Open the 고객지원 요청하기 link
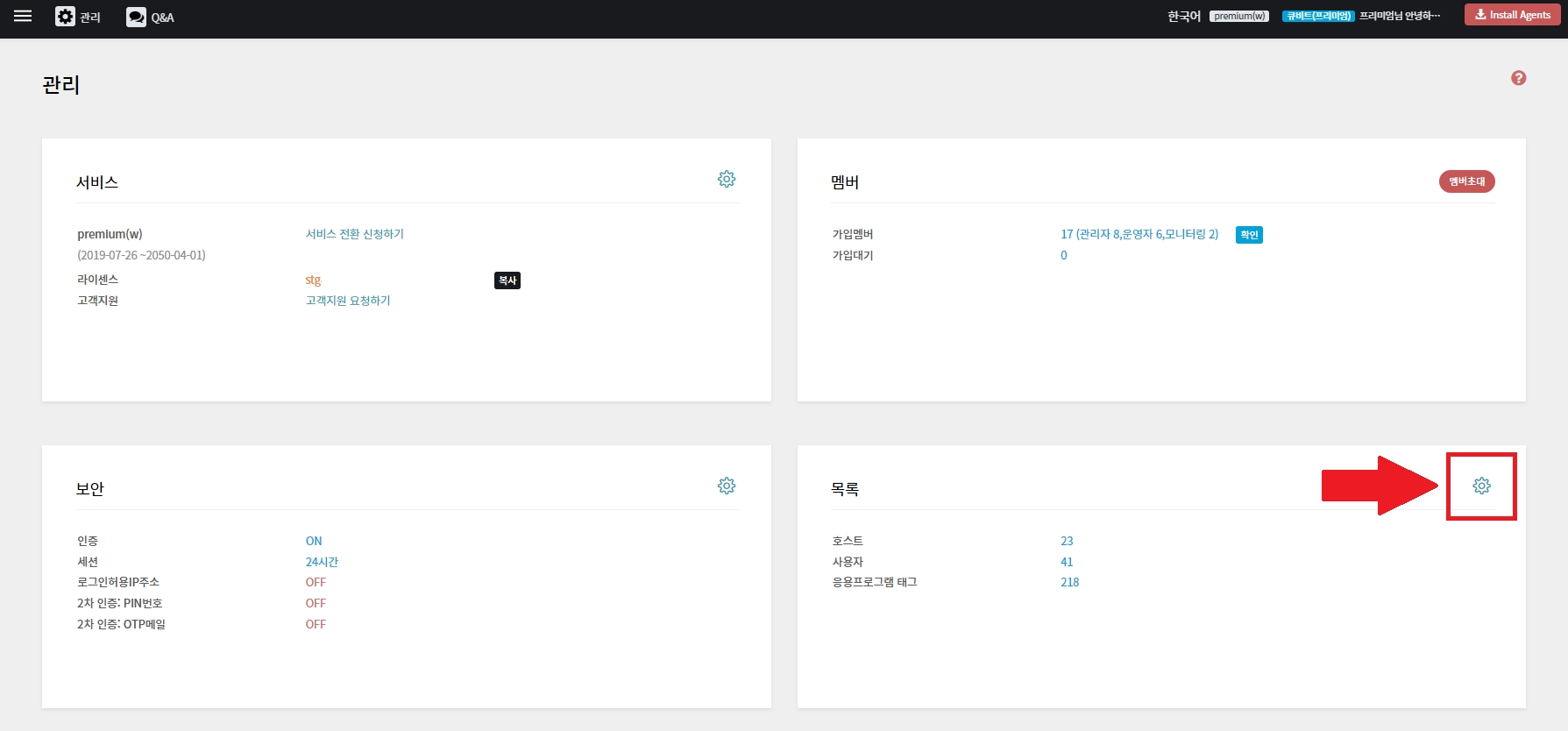Screen dimensions: 1568x731 pyautogui.click(x=348, y=301)
